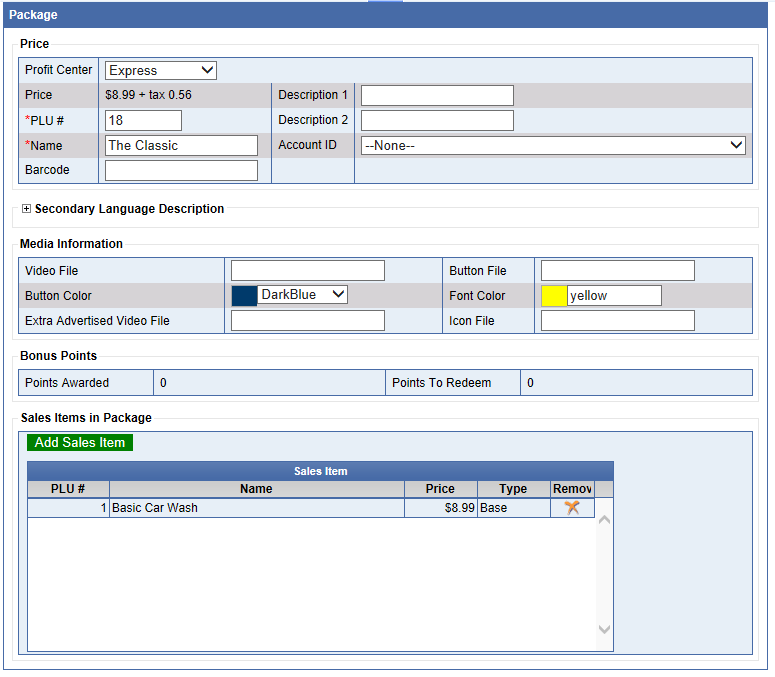
Task: Click the sales item list scroll up arrow
Action: pos(604,520)
